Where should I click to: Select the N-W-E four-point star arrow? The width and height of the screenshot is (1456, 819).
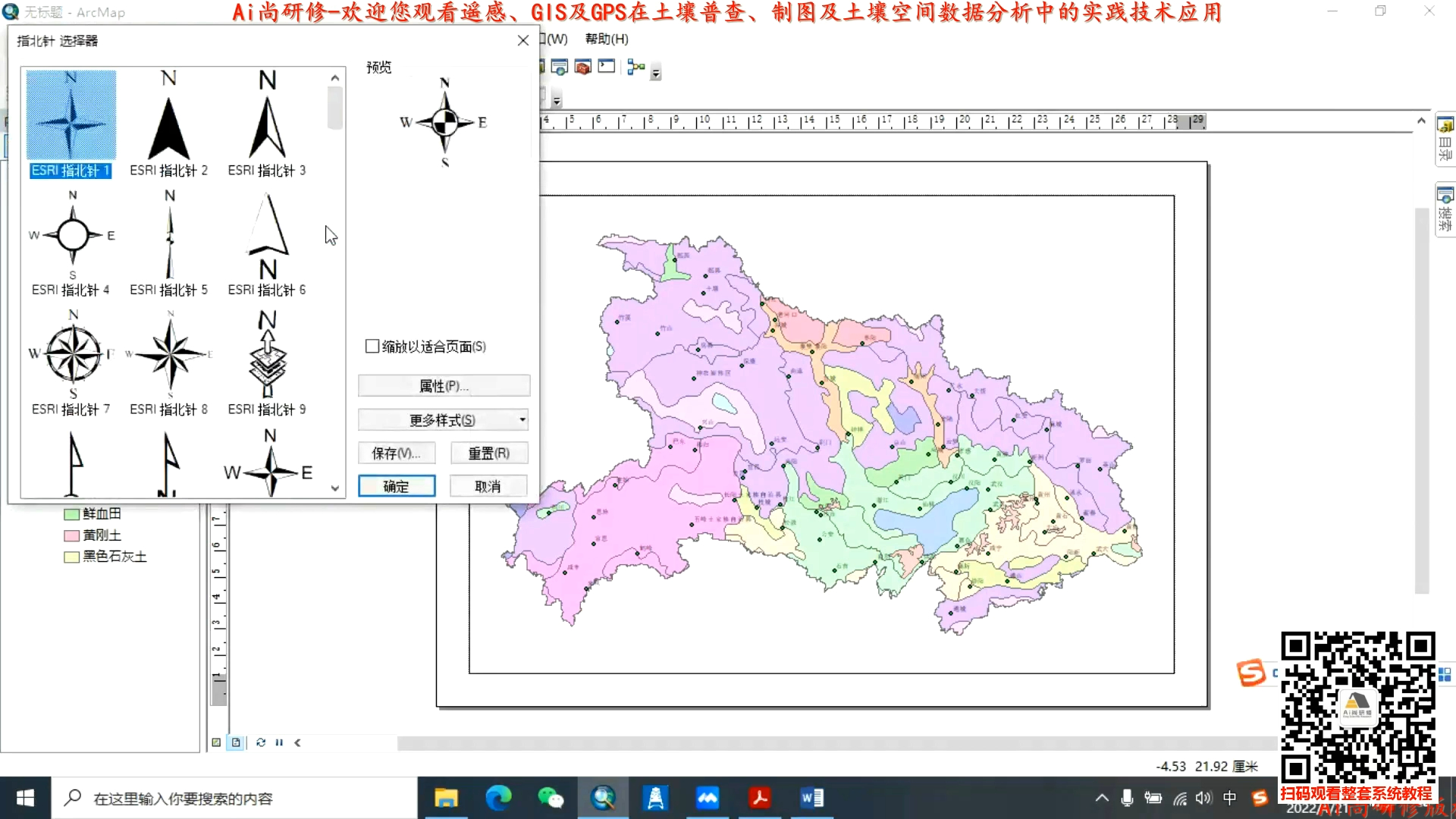268,463
